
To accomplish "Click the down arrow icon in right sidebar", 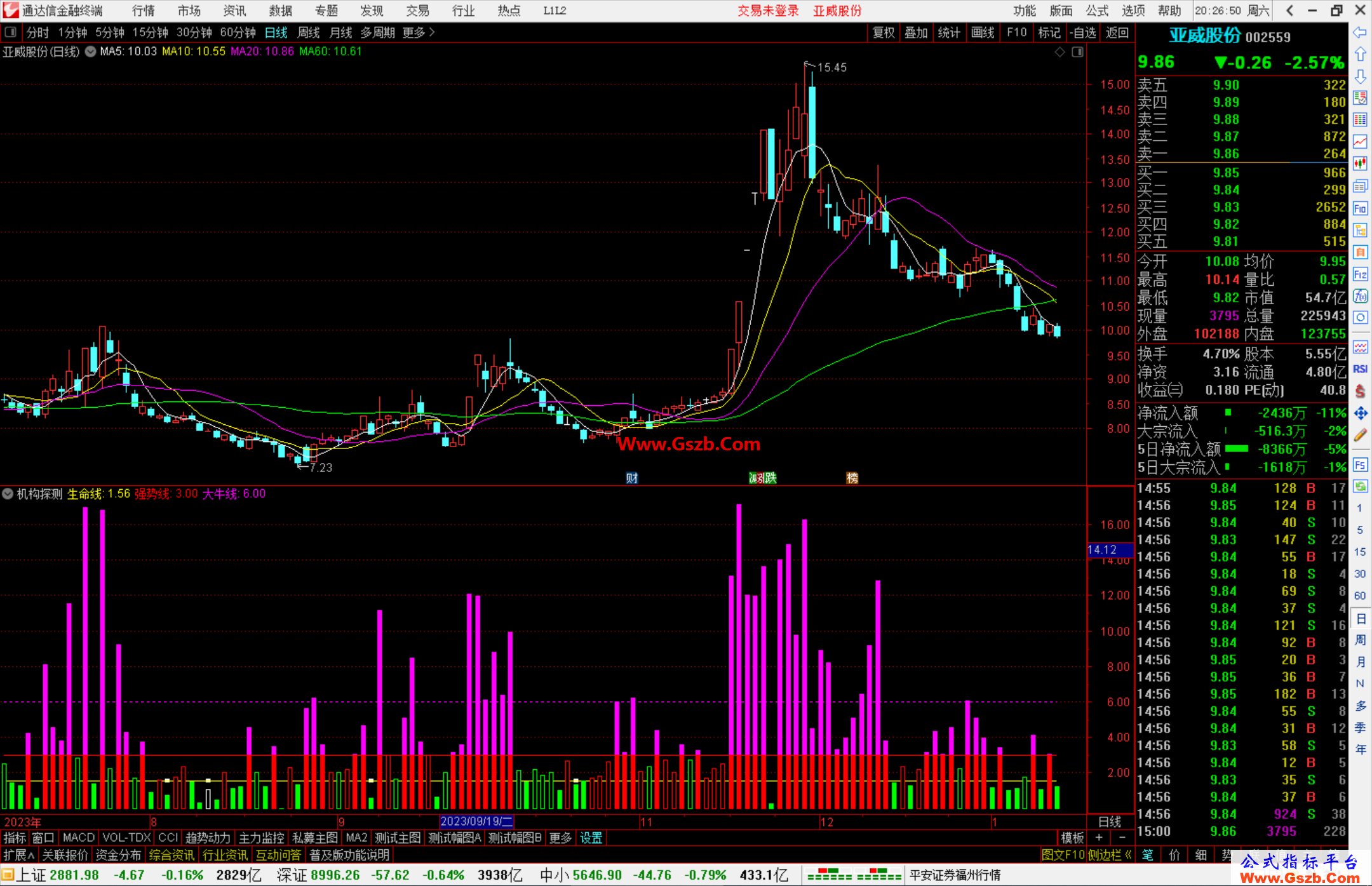I will coord(1360,76).
